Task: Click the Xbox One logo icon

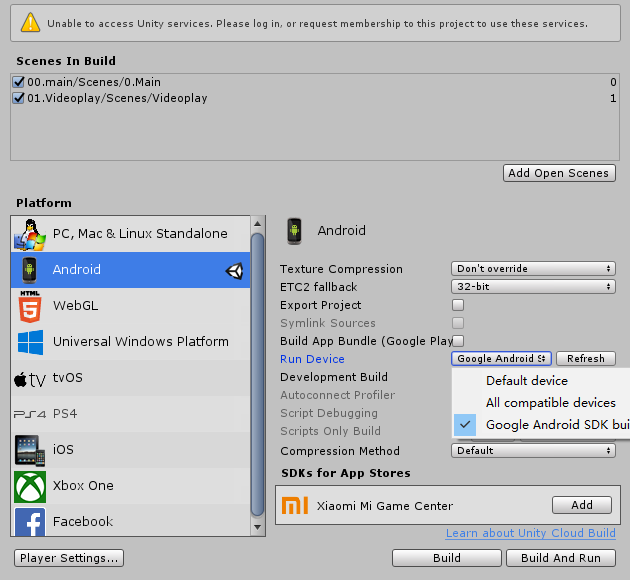Action: [x=30, y=487]
